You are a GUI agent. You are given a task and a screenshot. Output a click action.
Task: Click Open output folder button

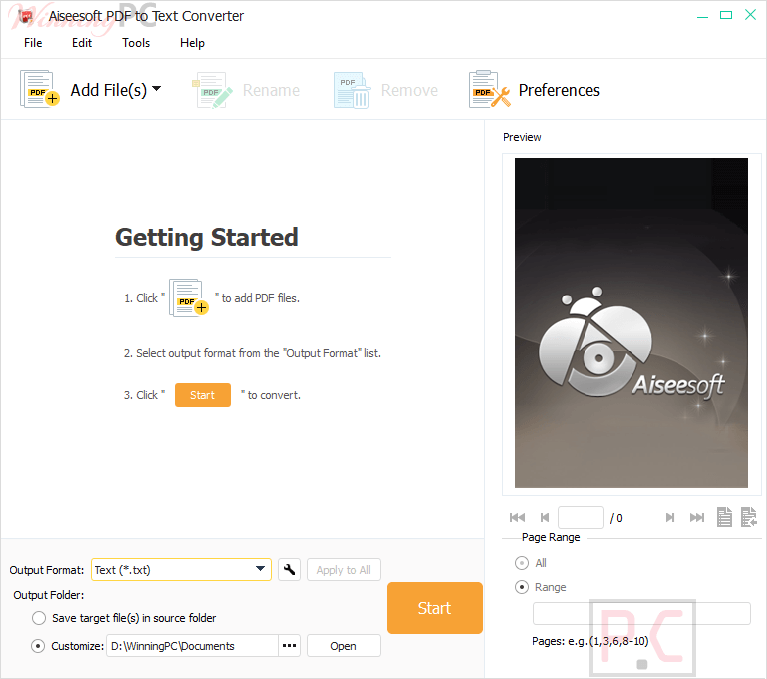(344, 646)
